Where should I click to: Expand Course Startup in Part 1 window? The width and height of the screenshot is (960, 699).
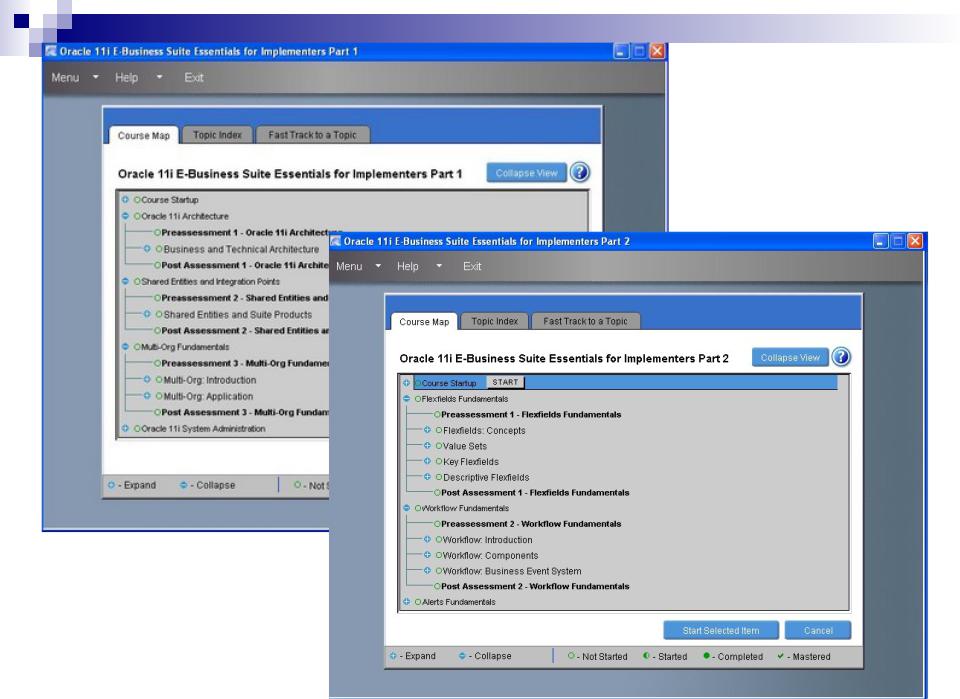(x=126, y=200)
